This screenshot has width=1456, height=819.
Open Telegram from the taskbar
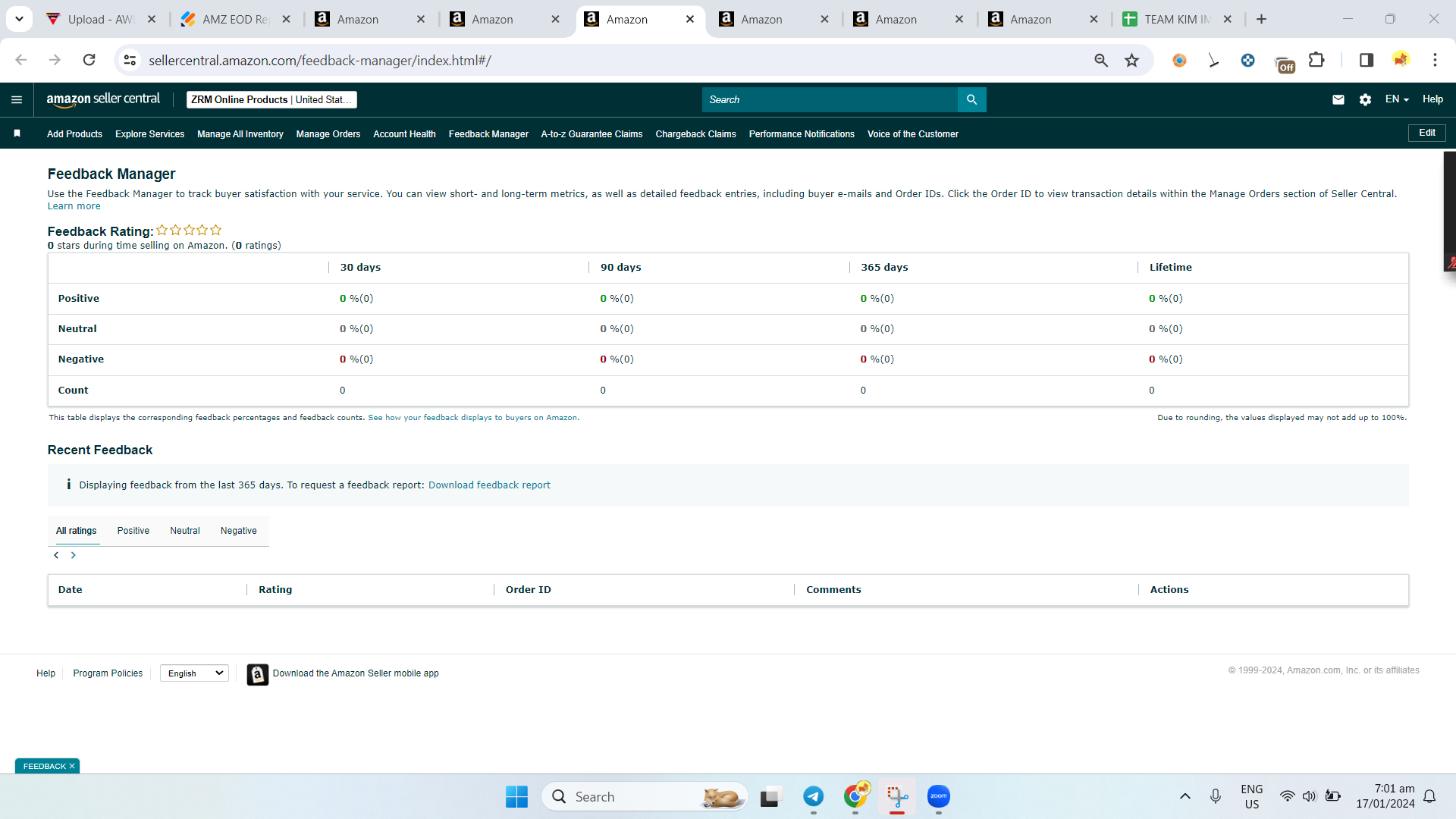[x=814, y=796]
